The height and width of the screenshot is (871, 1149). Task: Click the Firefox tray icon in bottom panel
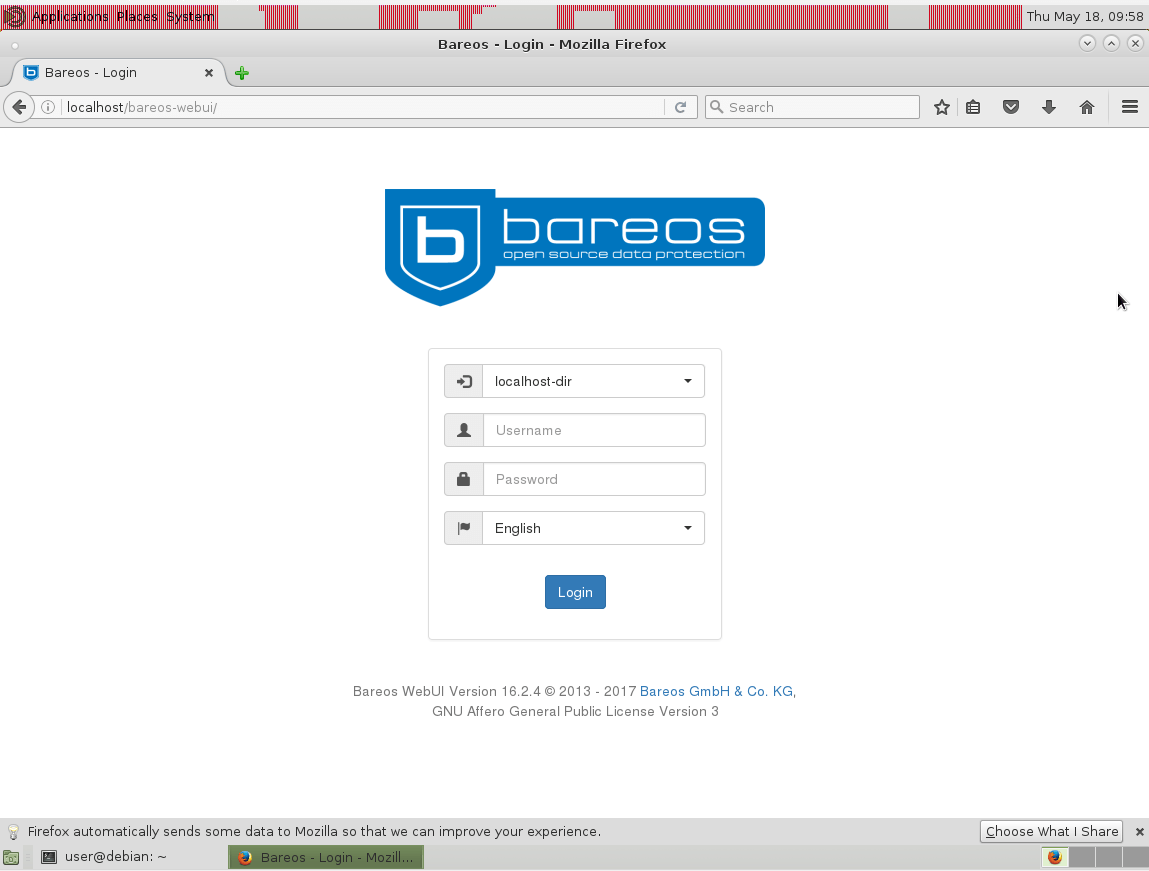click(x=1054, y=856)
